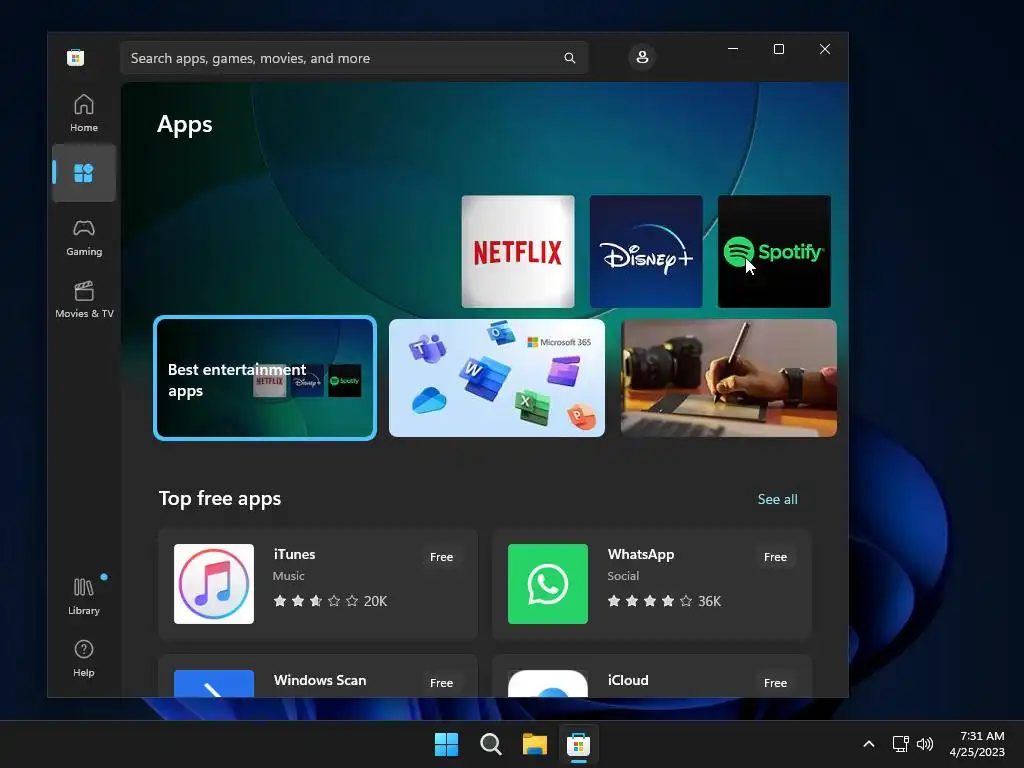Screen dimensions: 1024x768
Task: Open the WhatsApp app icon
Action: click(x=548, y=584)
